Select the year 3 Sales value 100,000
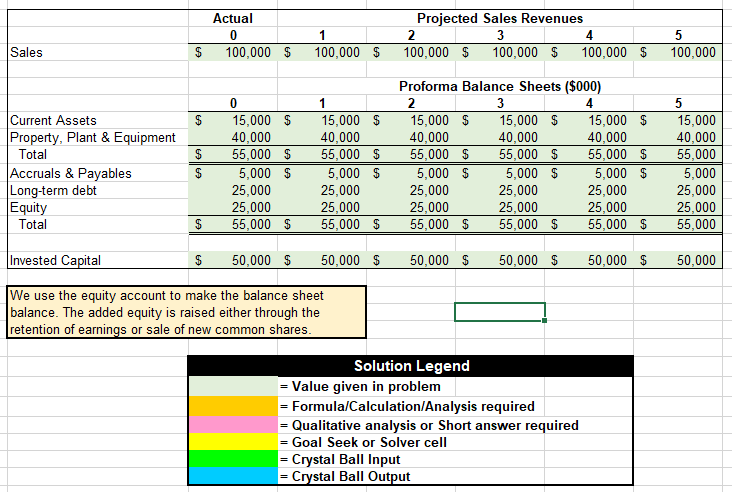 pos(515,52)
